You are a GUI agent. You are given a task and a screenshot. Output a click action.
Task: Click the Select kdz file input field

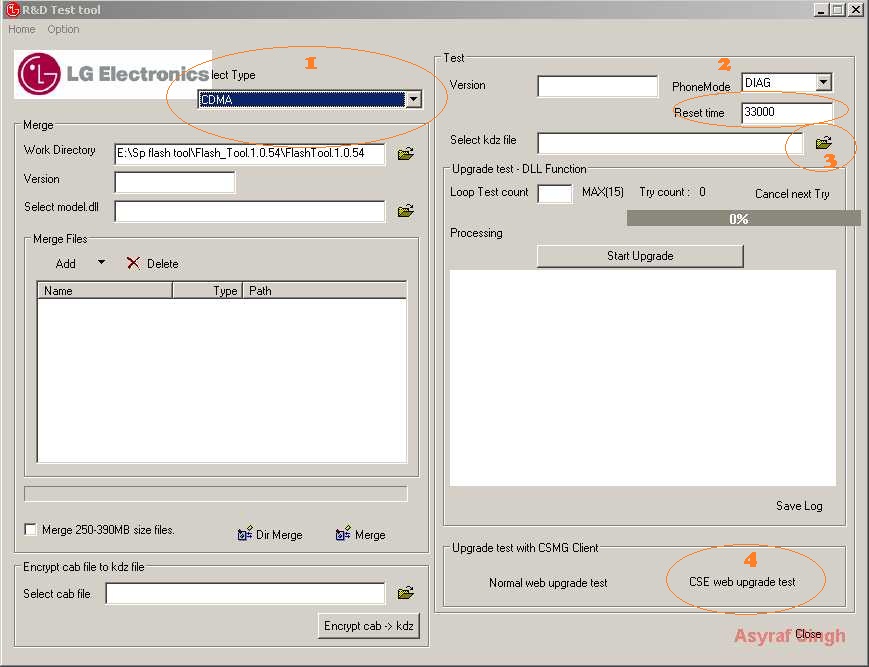click(670, 143)
